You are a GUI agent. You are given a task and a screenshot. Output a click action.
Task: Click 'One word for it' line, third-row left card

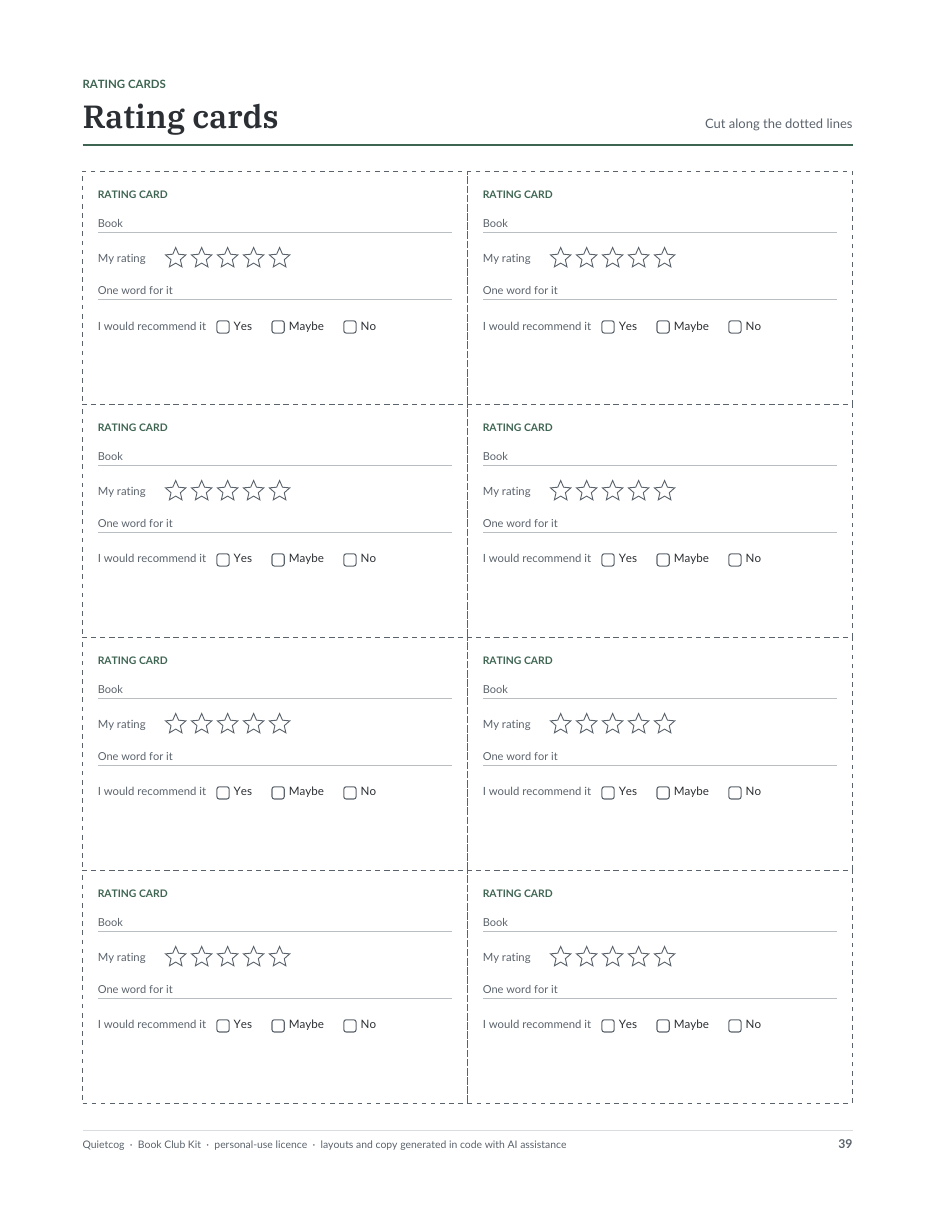(275, 757)
